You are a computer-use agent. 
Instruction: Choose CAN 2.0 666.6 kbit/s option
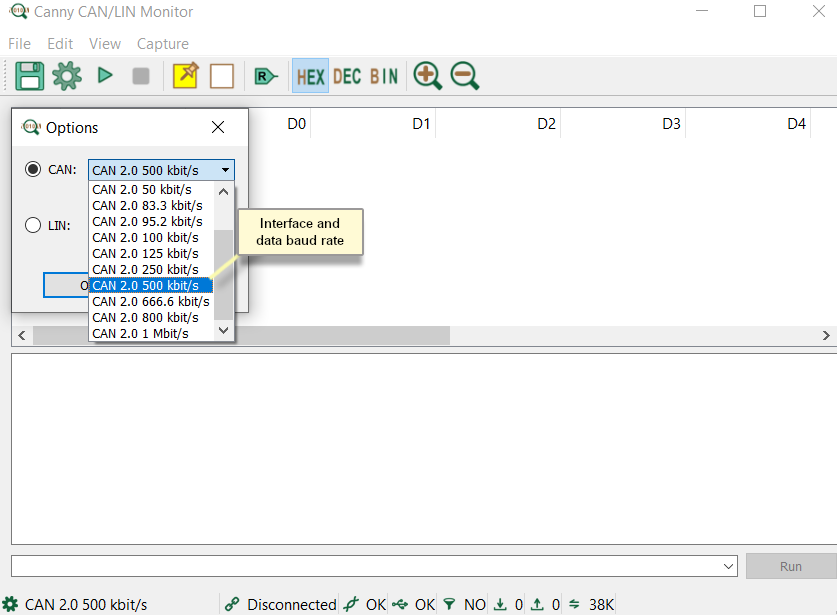[x=152, y=302]
